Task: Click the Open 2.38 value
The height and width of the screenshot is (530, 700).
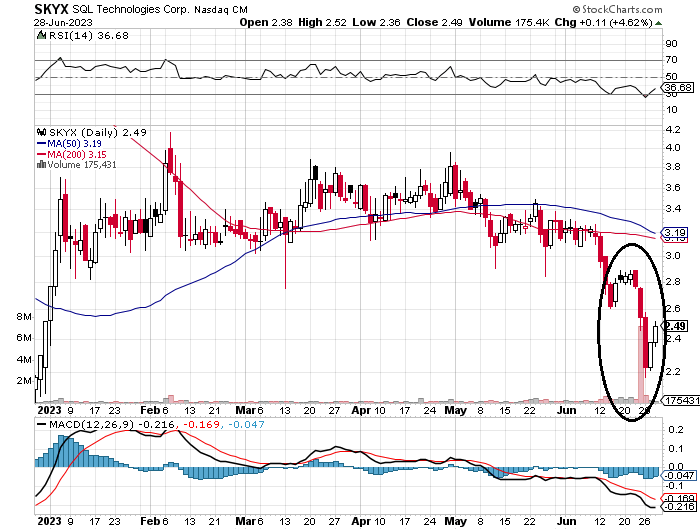Action: tap(266, 22)
